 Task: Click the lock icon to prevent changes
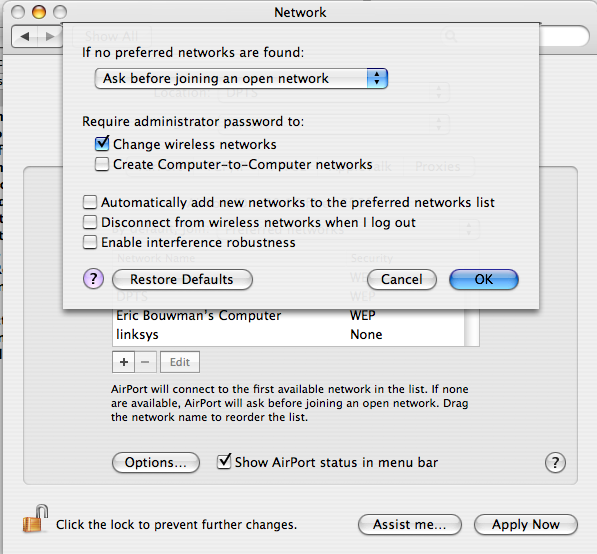(35, 518)
